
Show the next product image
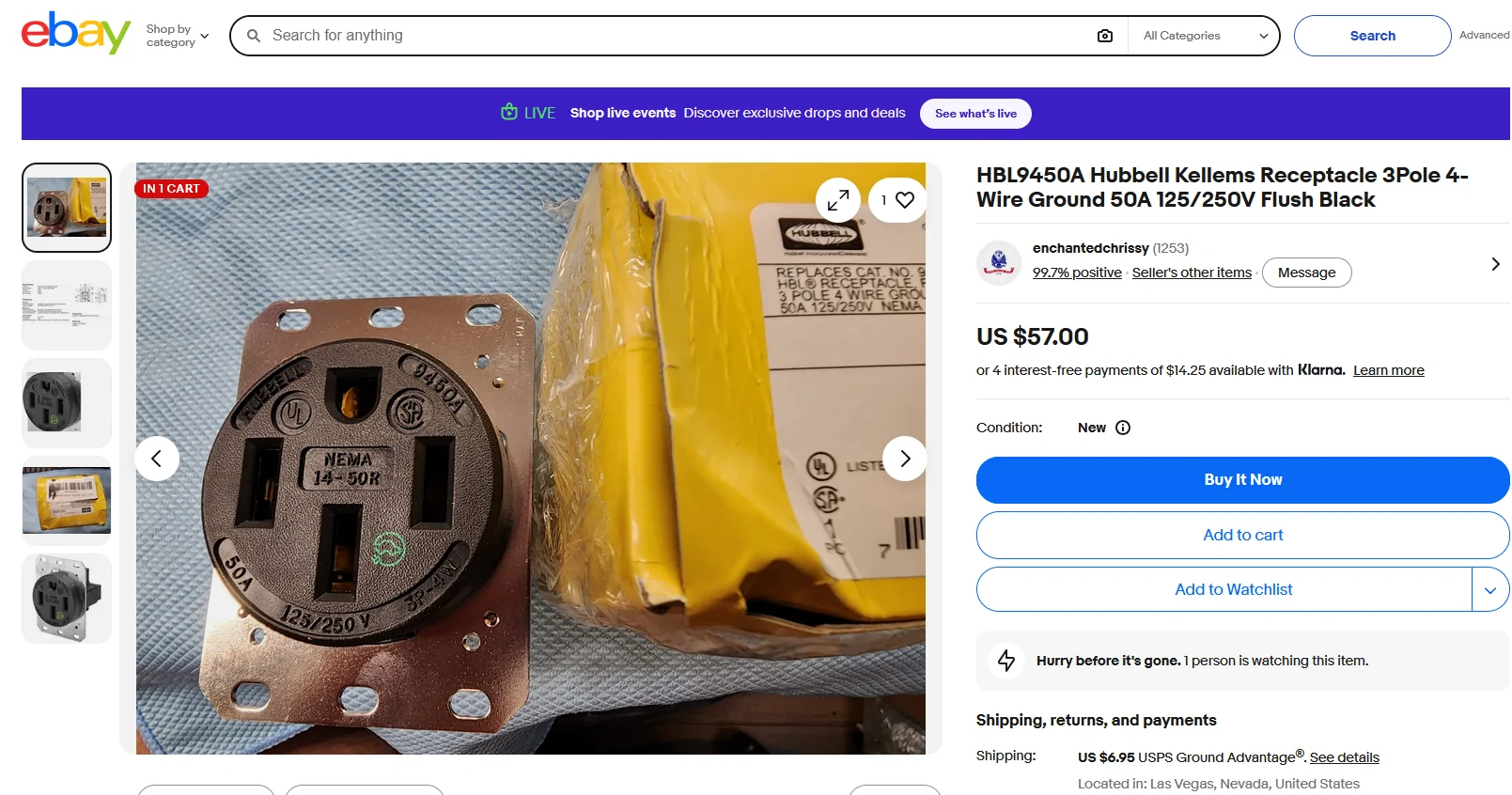(905, 459)
